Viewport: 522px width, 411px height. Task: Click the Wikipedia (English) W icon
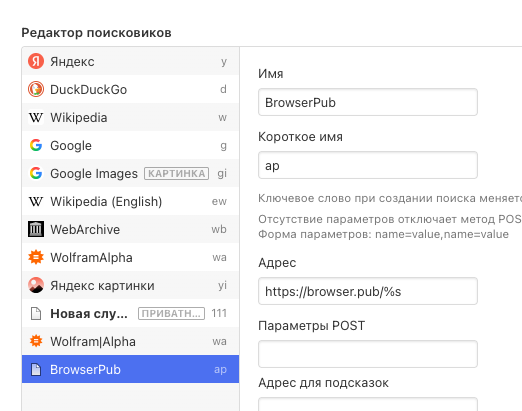click(x=36, y=201)
